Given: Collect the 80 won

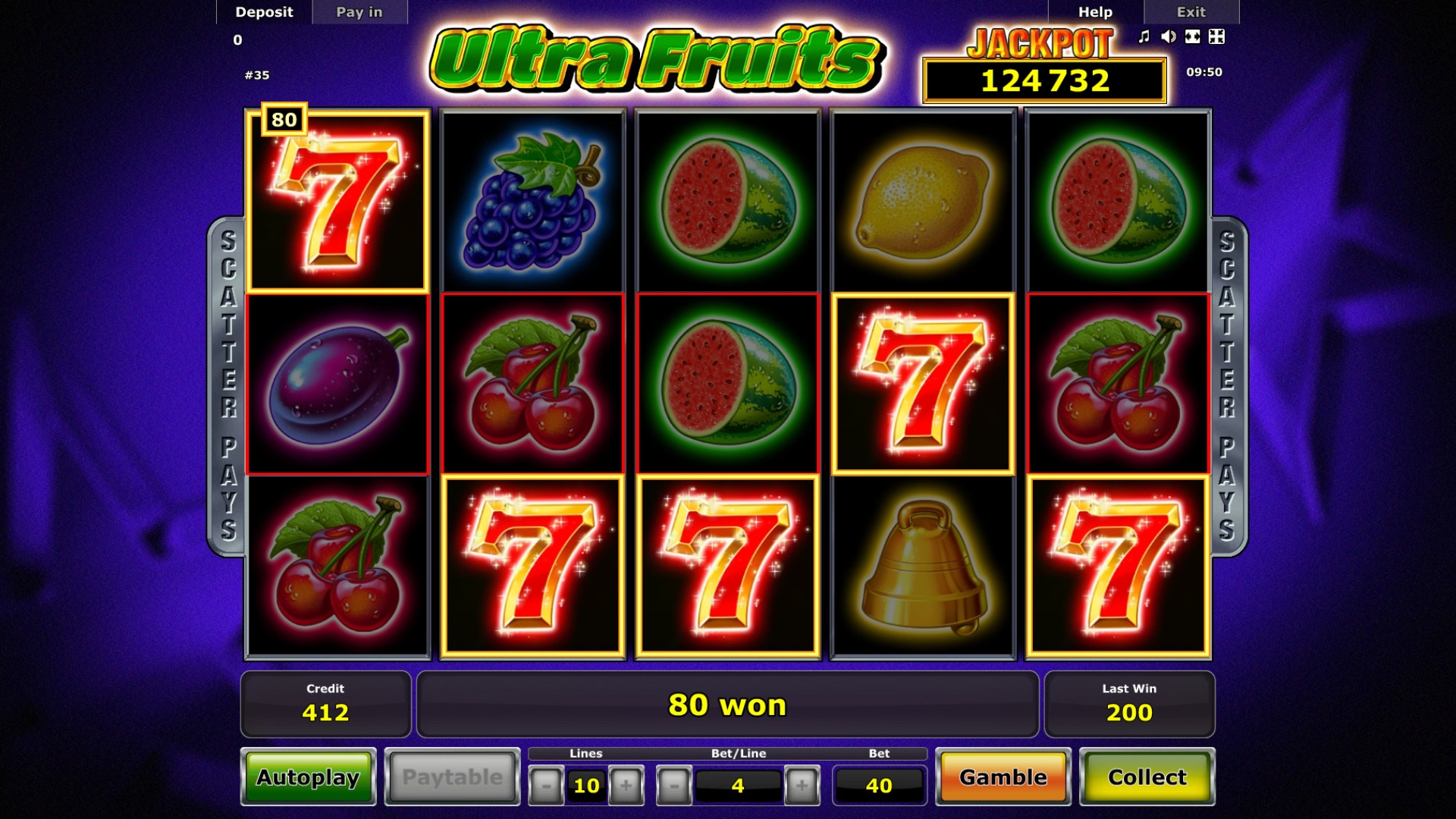Looking at the screenshot, I should 1147,777.
